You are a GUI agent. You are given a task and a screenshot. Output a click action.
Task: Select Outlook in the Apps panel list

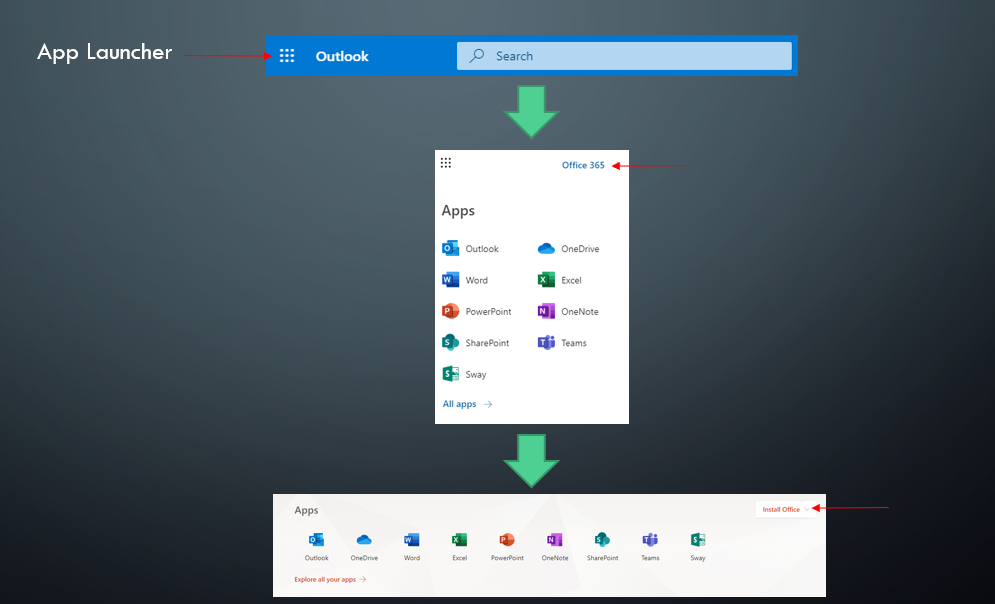pos(470,249)
